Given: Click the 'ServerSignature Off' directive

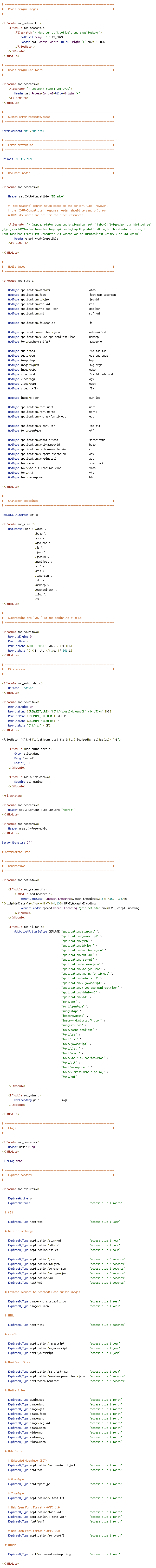Looking at the screenshot, I should (16, 843).
